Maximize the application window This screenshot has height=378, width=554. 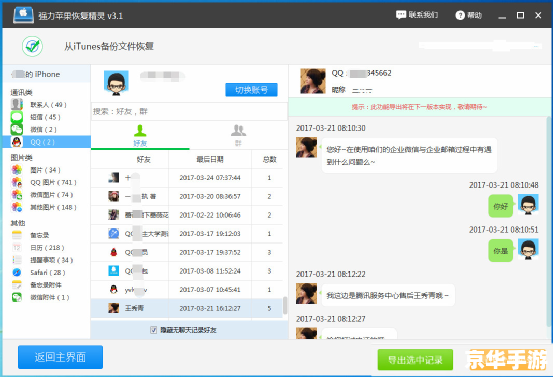click(x=520, y=15)
